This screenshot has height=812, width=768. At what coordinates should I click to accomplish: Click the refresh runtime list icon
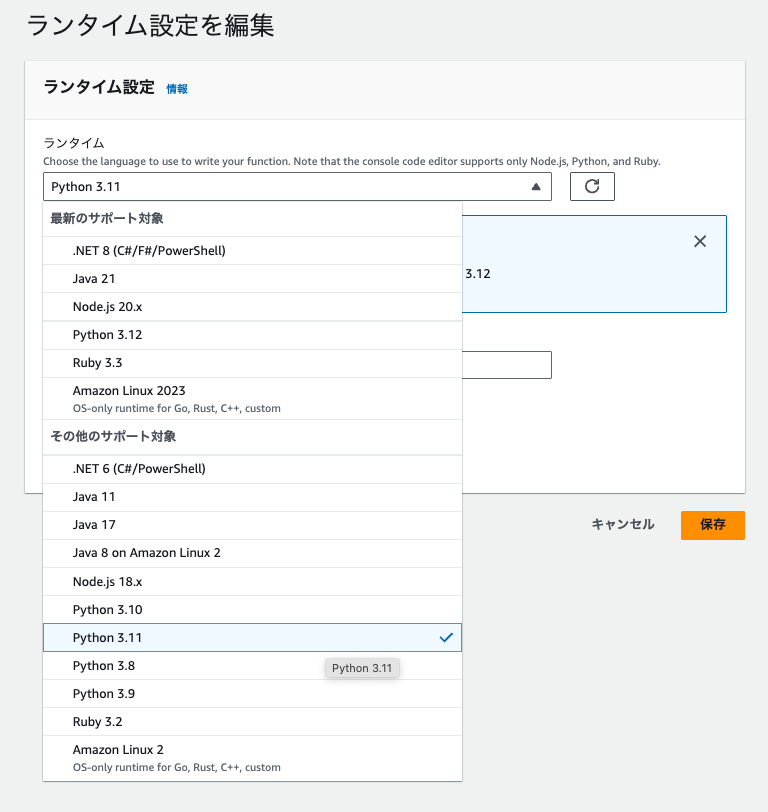[592, 186]
